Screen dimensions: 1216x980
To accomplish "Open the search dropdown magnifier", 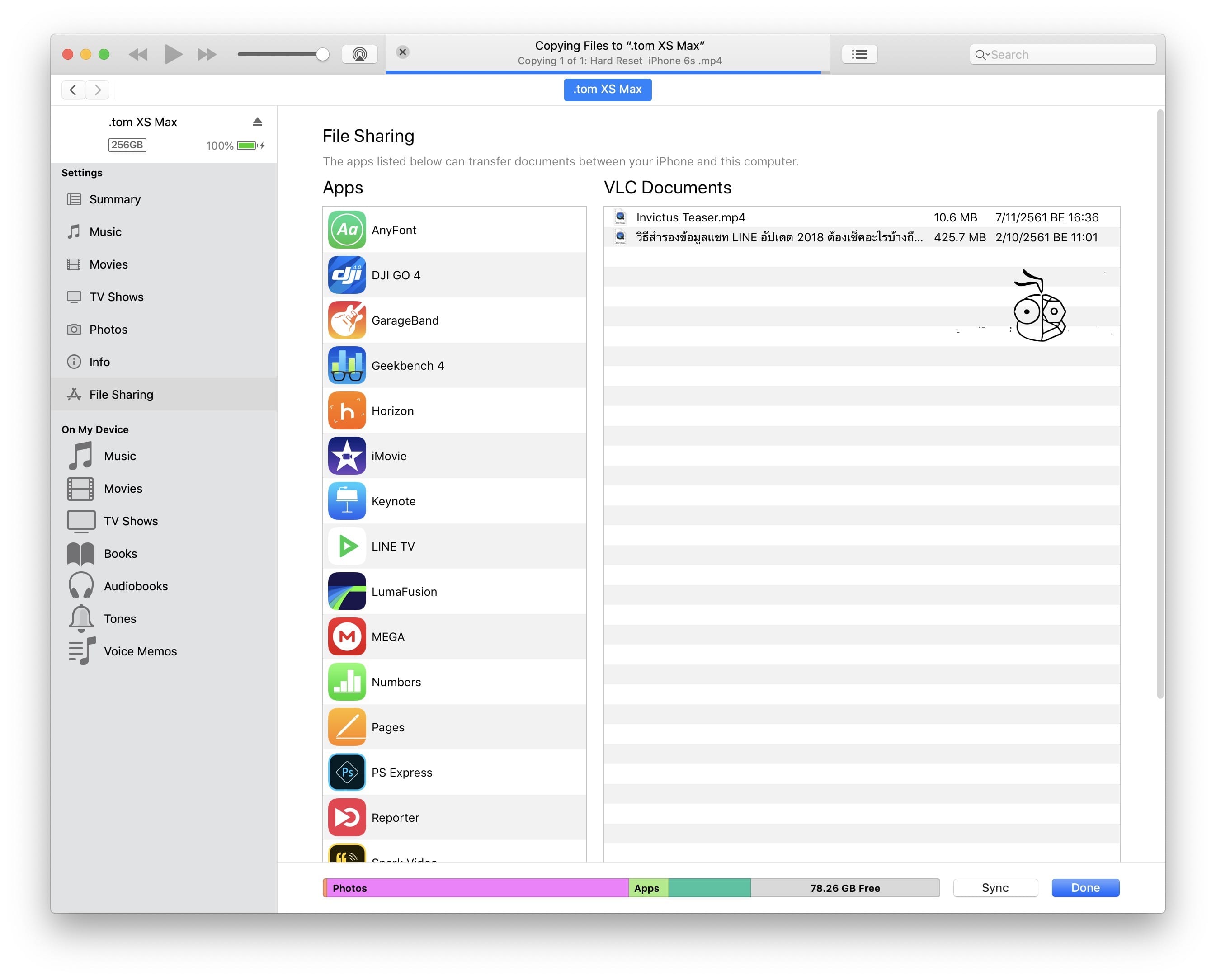I will click(982, 55).
